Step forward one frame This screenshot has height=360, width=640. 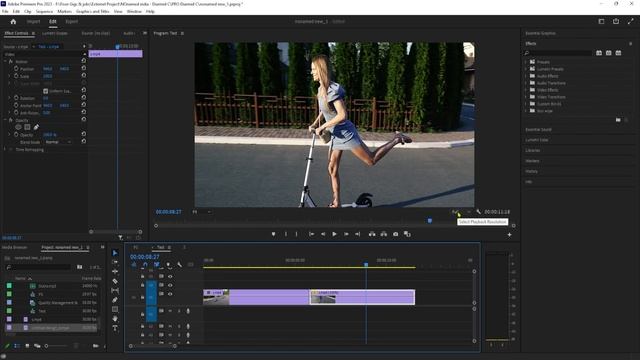coord(346,234)
